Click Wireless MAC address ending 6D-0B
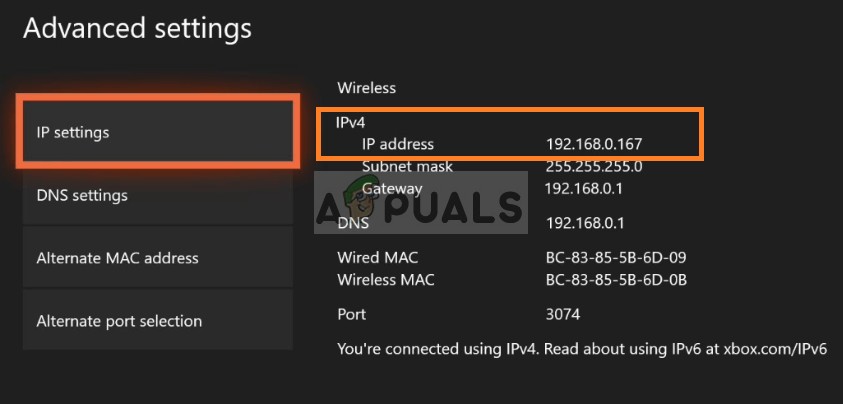This screenshot has width=843, height=404. [x=616, y=279]
